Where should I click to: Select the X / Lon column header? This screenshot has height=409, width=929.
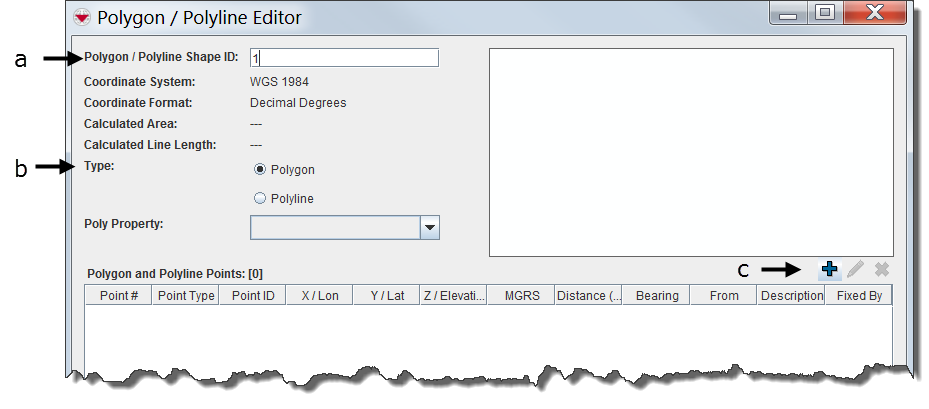319,296
